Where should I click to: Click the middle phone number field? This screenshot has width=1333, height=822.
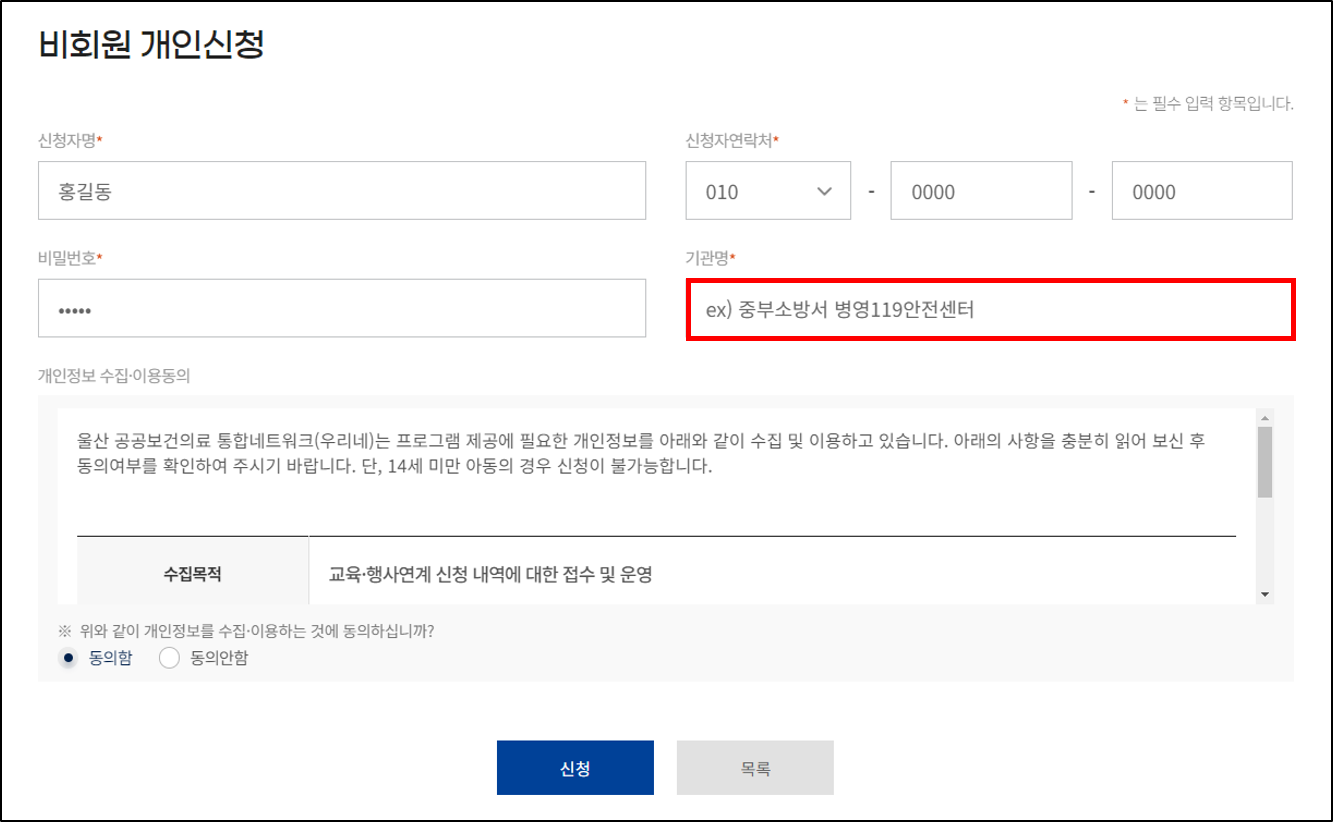[981, 190]
